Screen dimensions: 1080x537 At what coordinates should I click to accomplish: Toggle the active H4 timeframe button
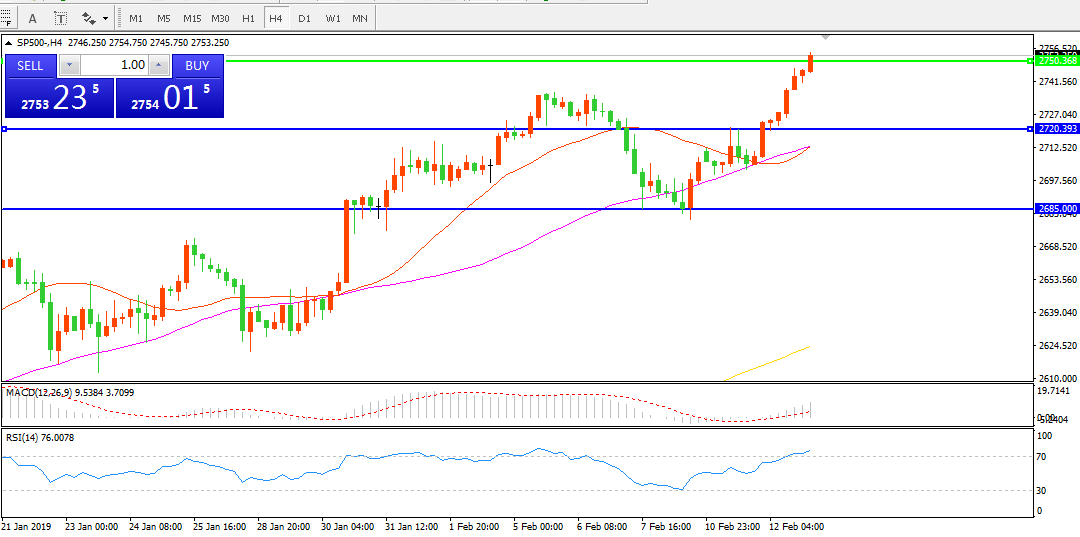pos(276,18)
